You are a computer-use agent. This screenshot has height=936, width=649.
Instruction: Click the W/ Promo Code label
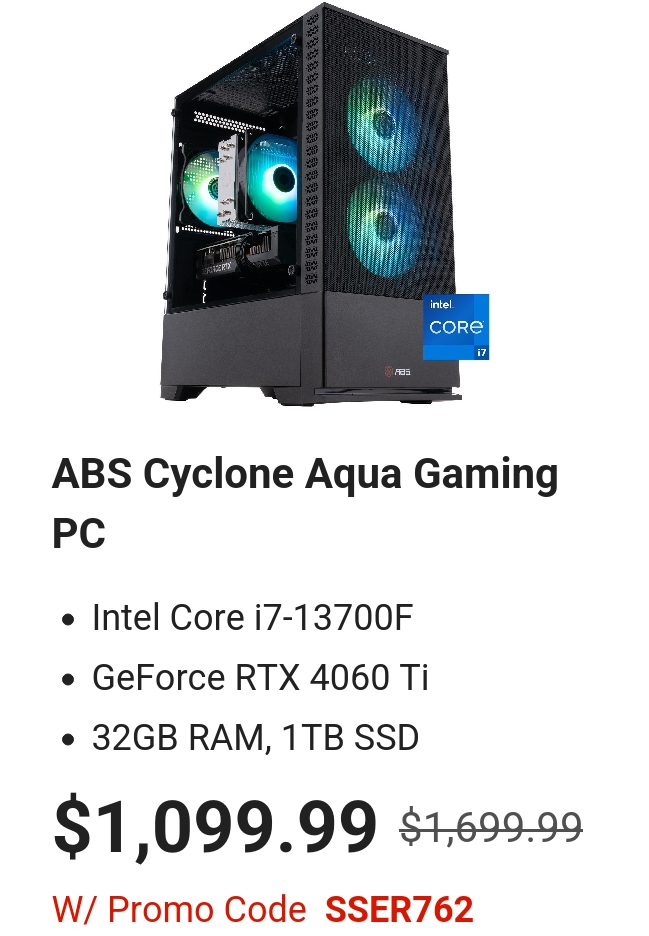point(179,909)
